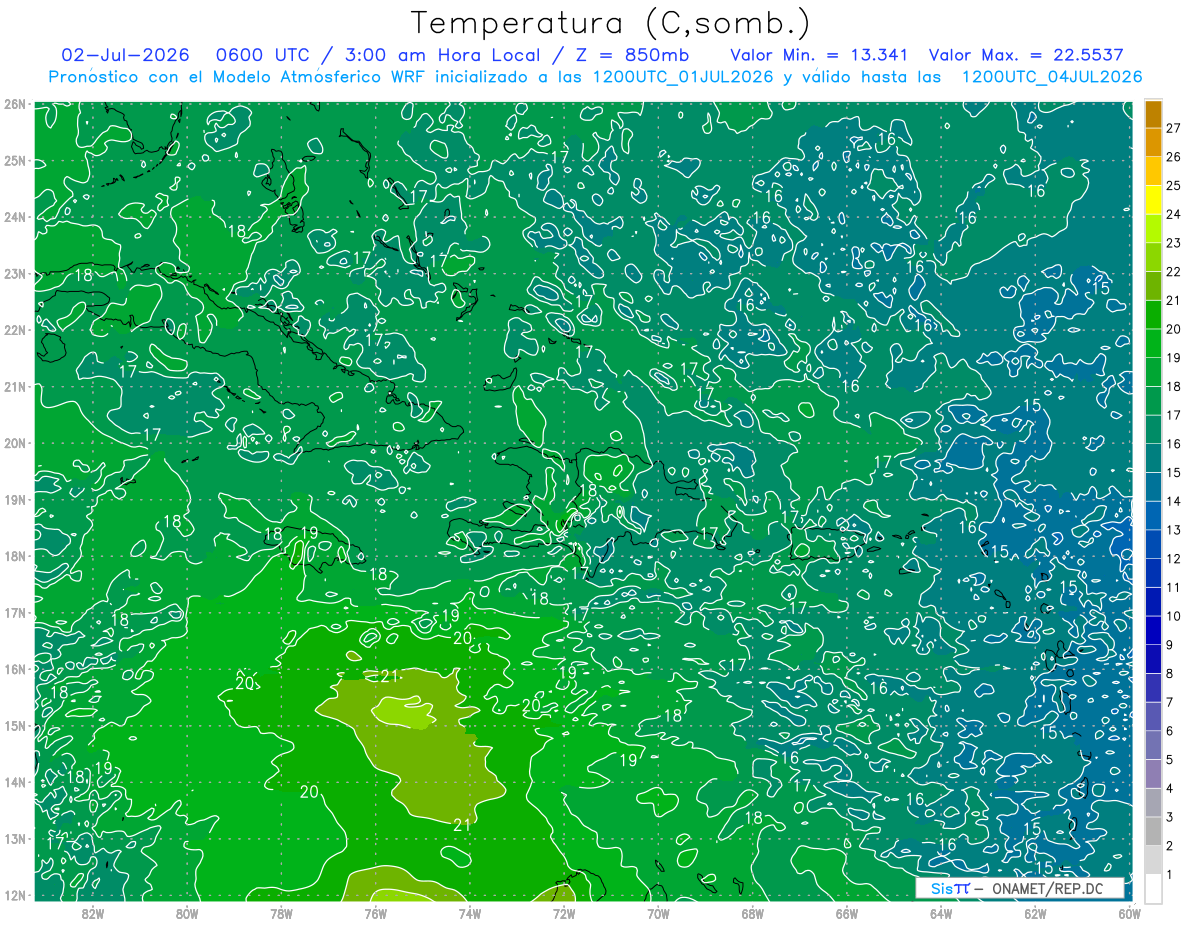Click the 74W longitude axis label
The image size is (1200, 927).
[470, 912]
